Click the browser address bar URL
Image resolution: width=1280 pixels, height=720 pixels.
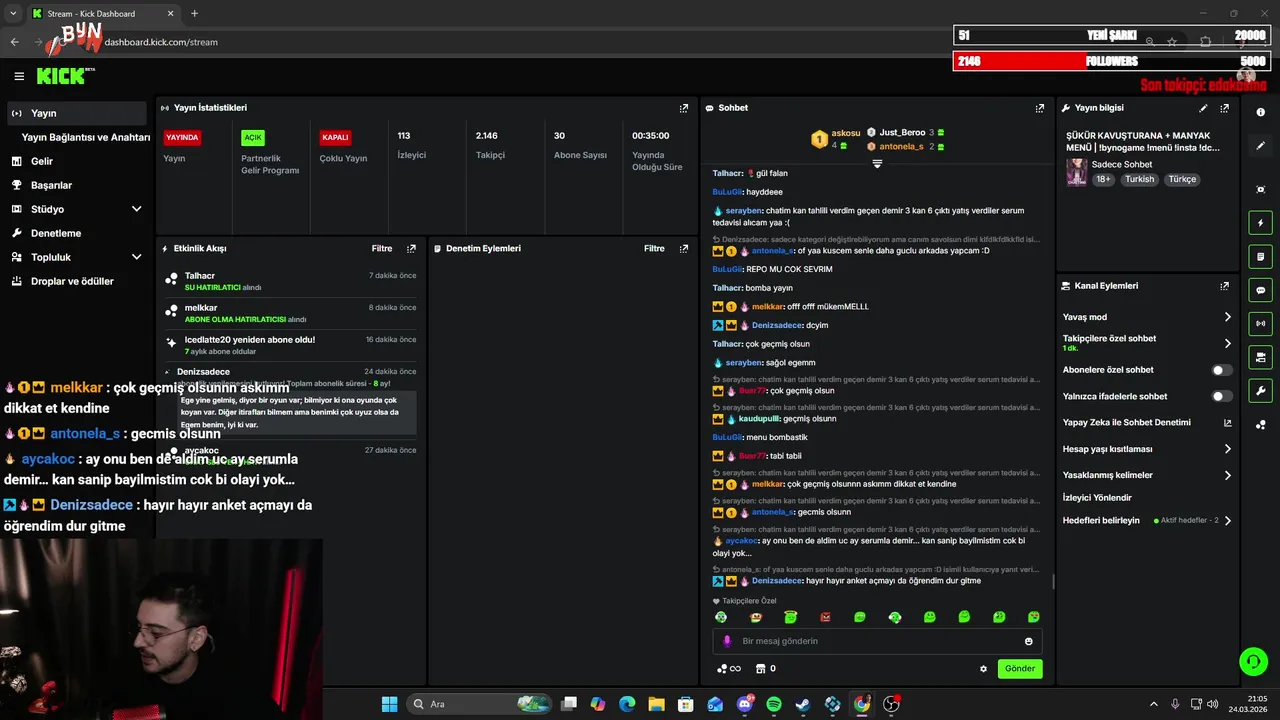tap(161, 42)
